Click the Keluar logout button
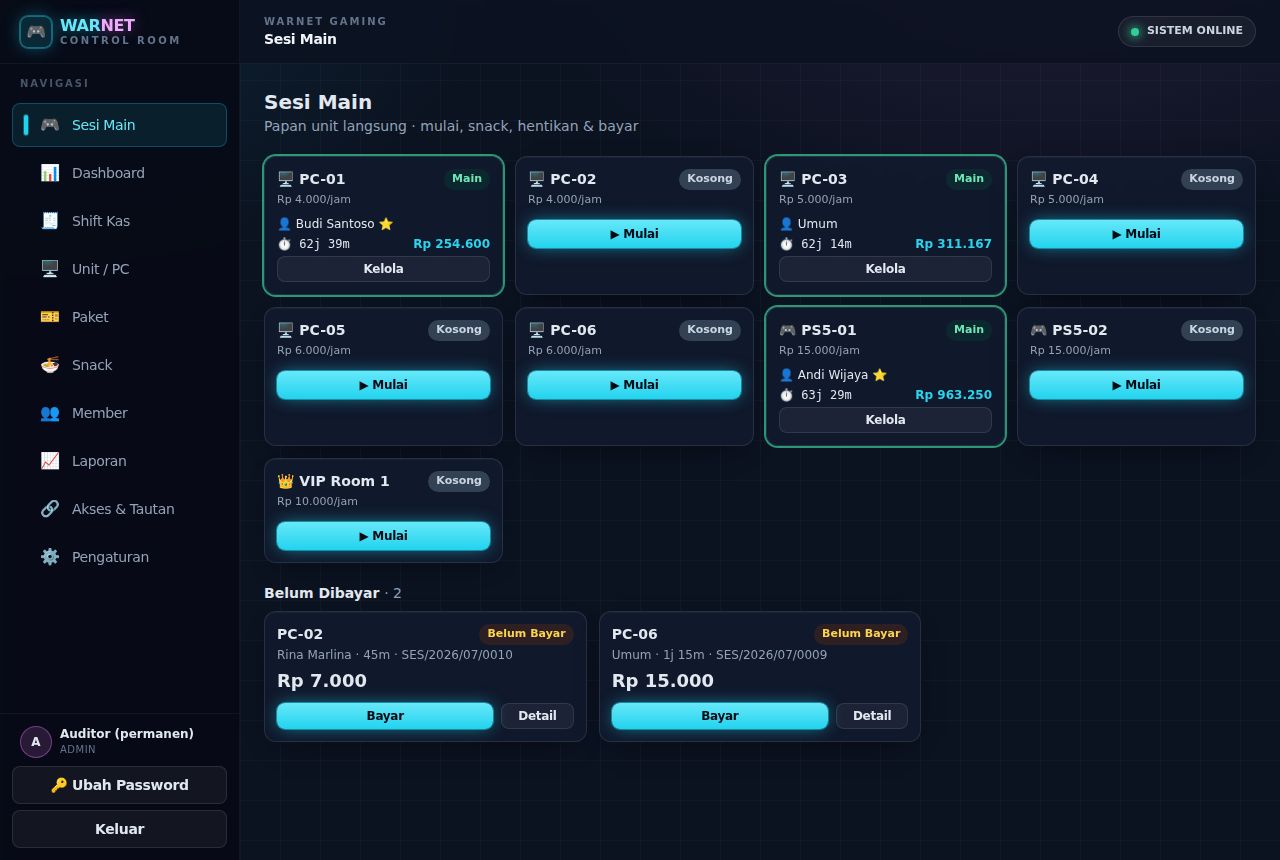The height and width of the screenshot is (860, 1280). (x=119, y=829)
